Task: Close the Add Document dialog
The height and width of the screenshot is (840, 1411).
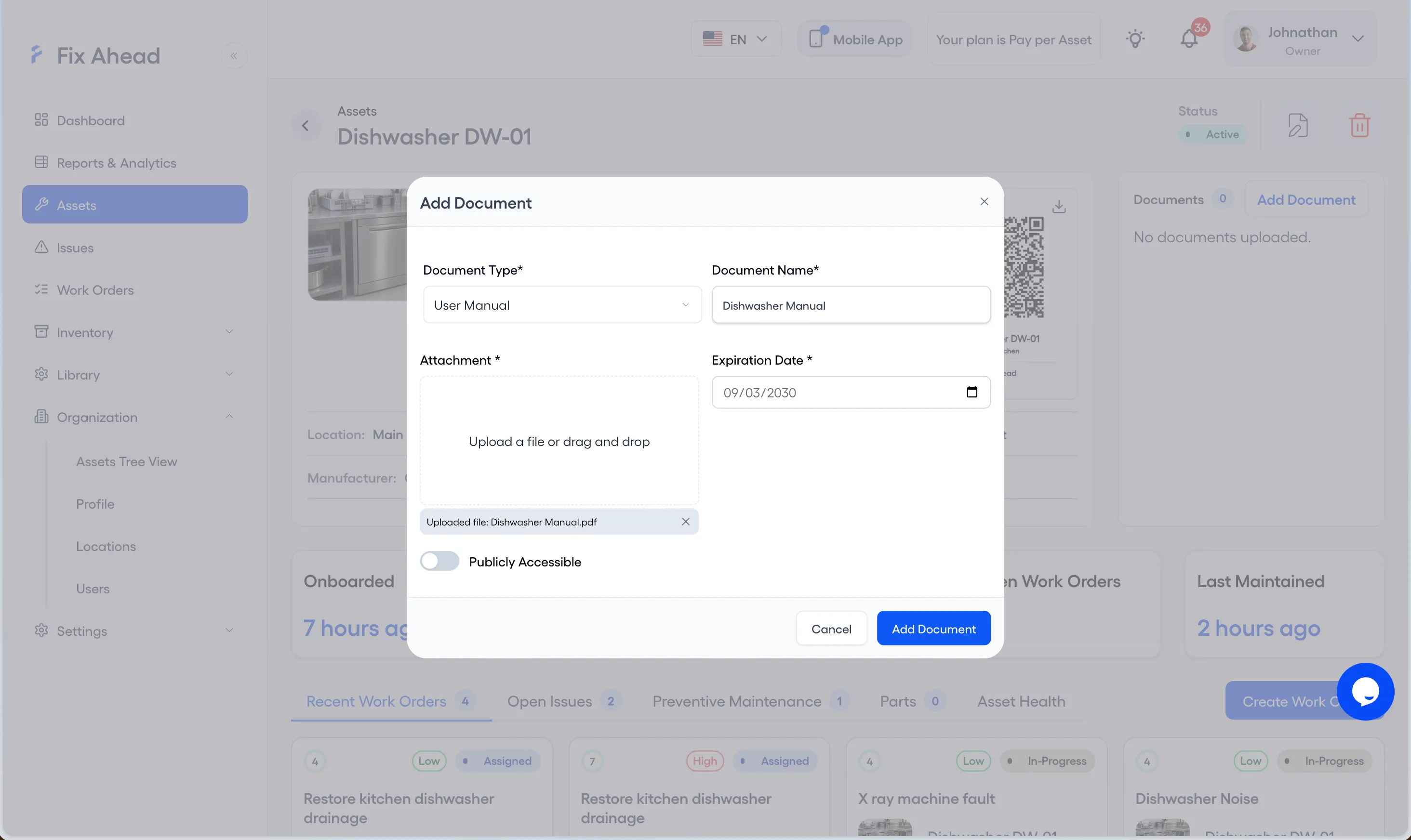Action: click(x=984, y=202)
